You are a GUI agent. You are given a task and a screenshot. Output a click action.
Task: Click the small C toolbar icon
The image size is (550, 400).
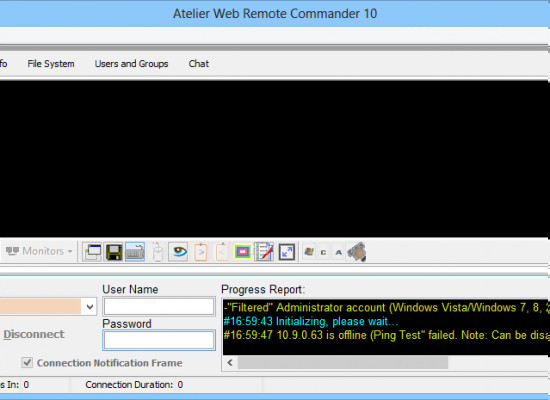click(323, 252)
